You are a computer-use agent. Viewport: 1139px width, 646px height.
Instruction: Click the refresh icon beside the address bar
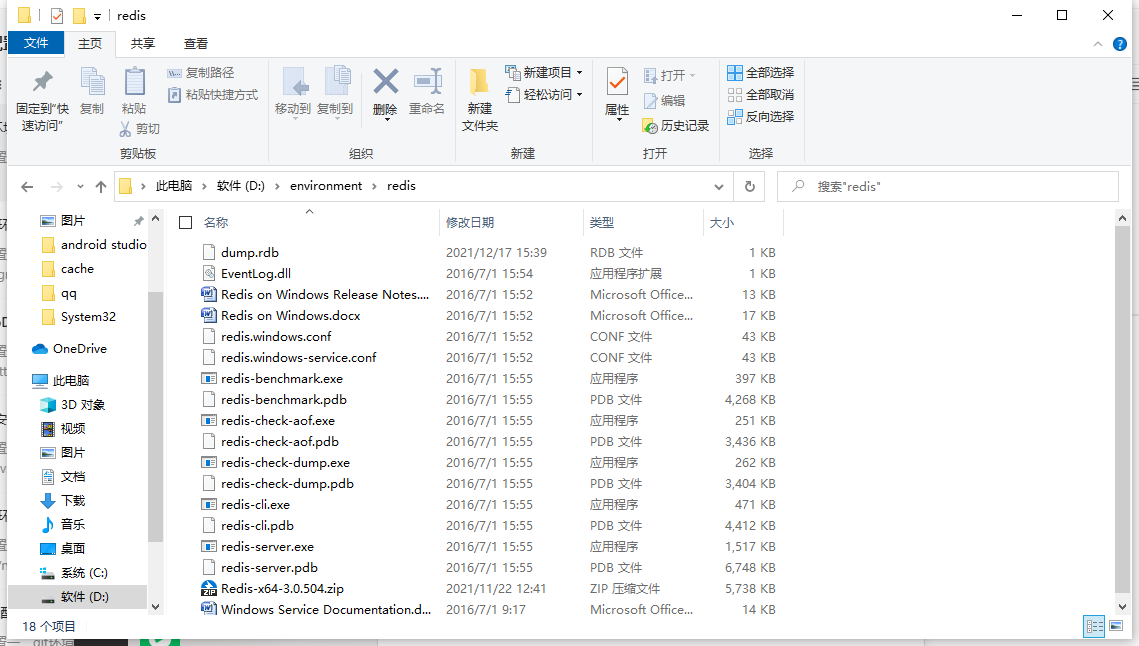(x=750, y=187)
